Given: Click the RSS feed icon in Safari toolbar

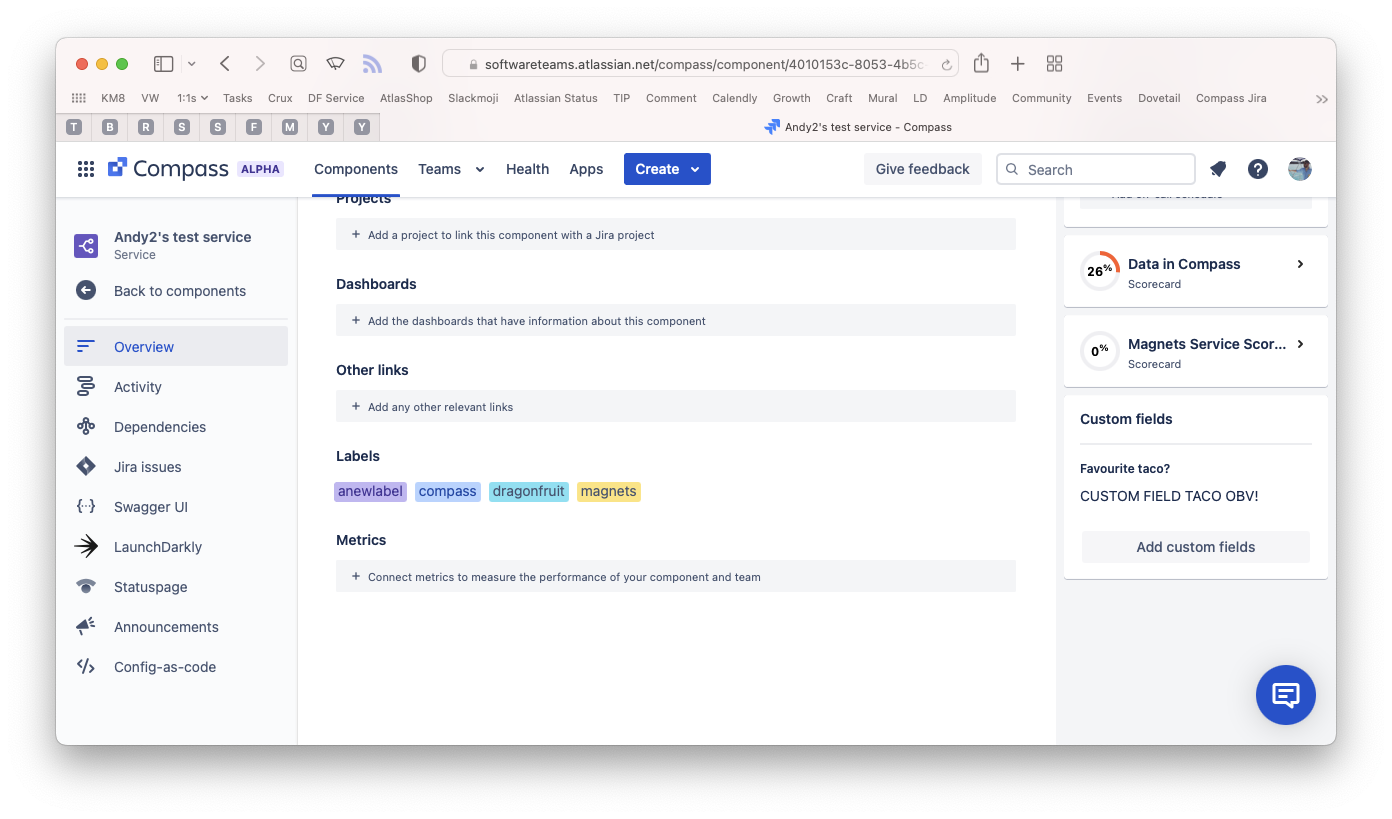Looking at the screenshot, I should click(x=372, y=64).
